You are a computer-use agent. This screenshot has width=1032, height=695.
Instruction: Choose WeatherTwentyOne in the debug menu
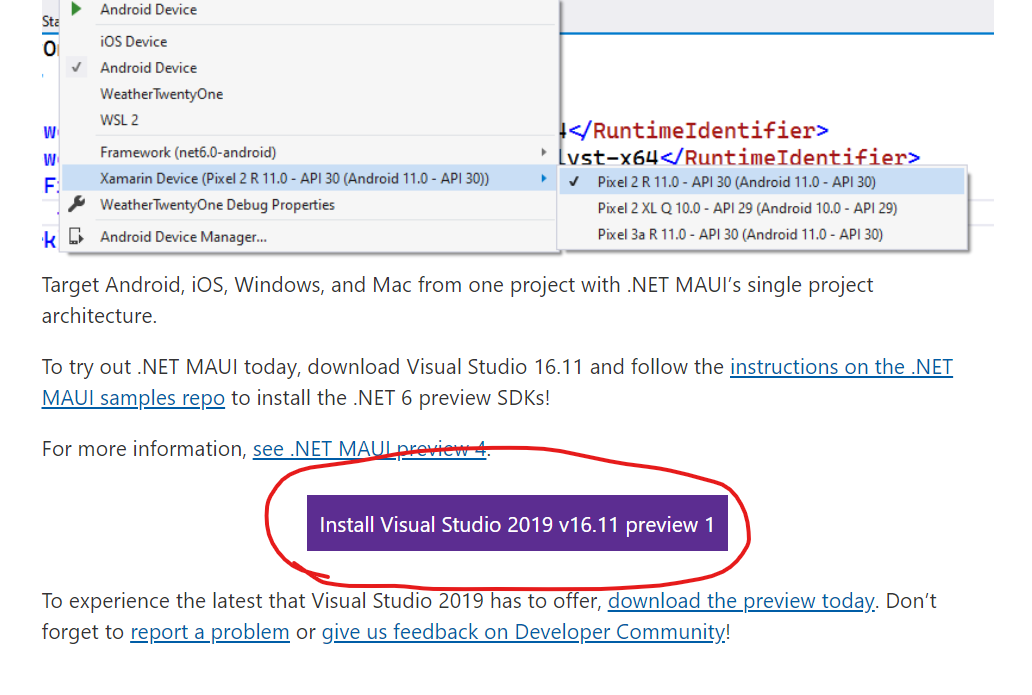click(x=161, y=94)
